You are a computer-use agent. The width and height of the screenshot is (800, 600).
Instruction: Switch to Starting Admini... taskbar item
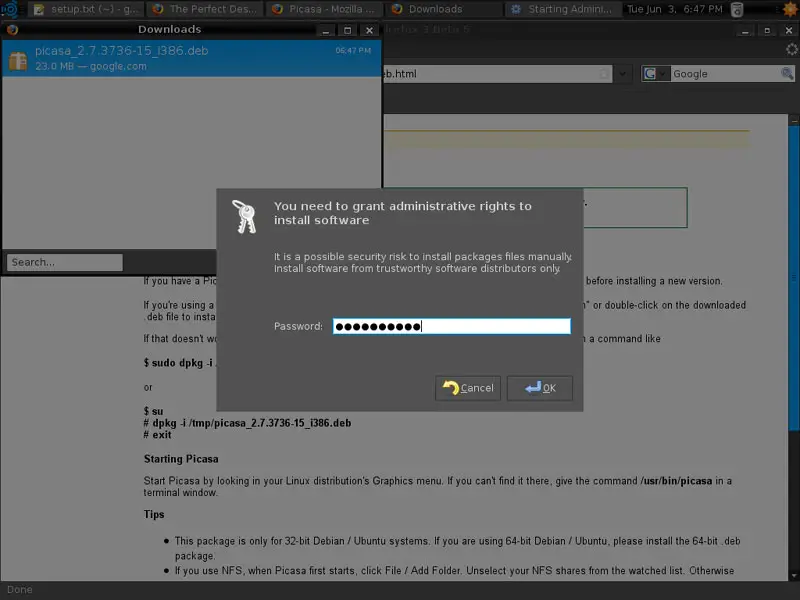(563, 9)
